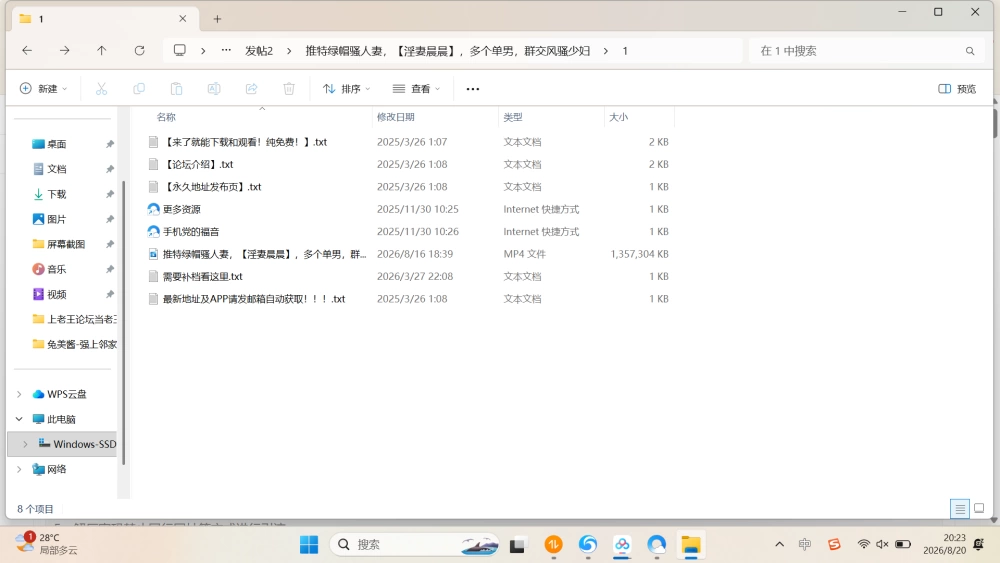
Task: Go forward with the right arrow
Action: click(x=64, y=50)
